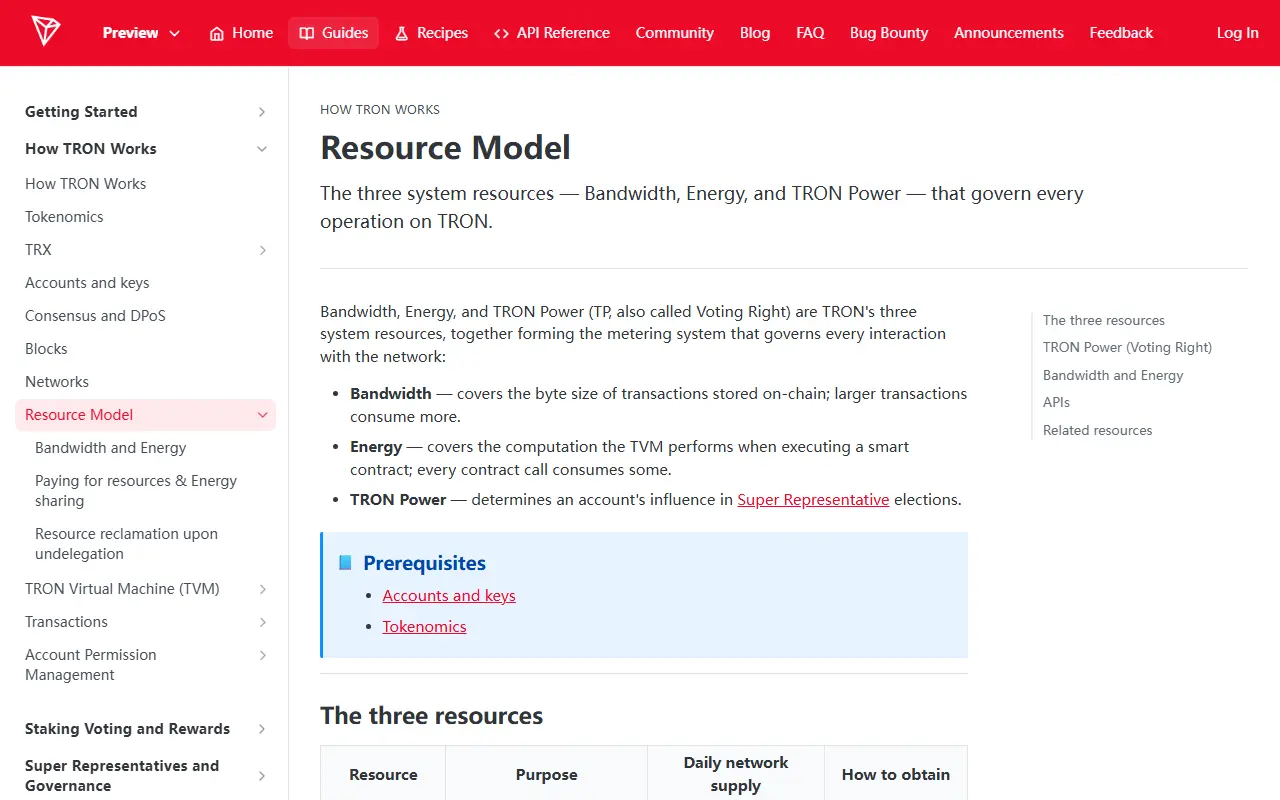Viewport: 1280px width, 800px height.
Task: Click the HOW TRON WORKS breadcrumb
Action: (x=380, y=109)
